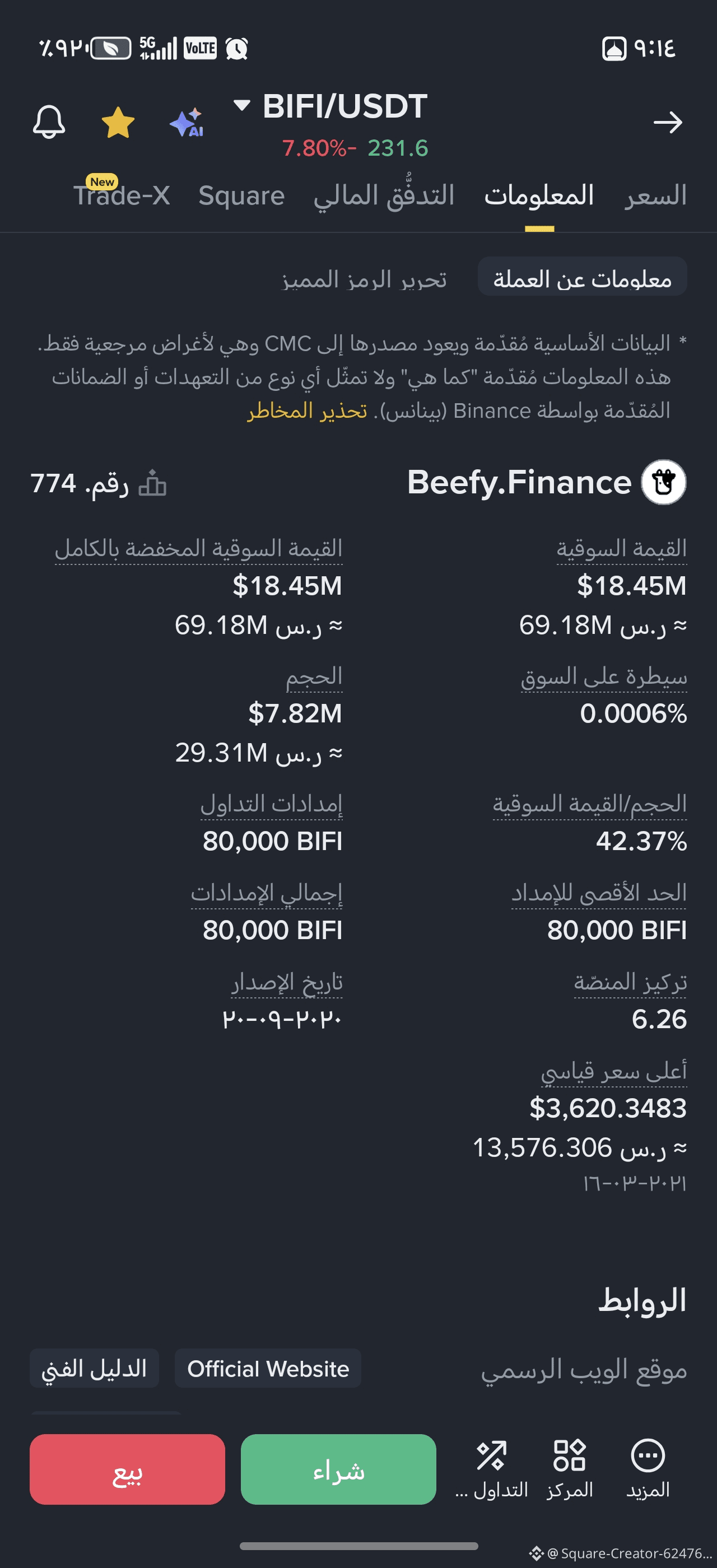717x1568 pixels.
Task: Open the Square tab
Action: (241, 195)
